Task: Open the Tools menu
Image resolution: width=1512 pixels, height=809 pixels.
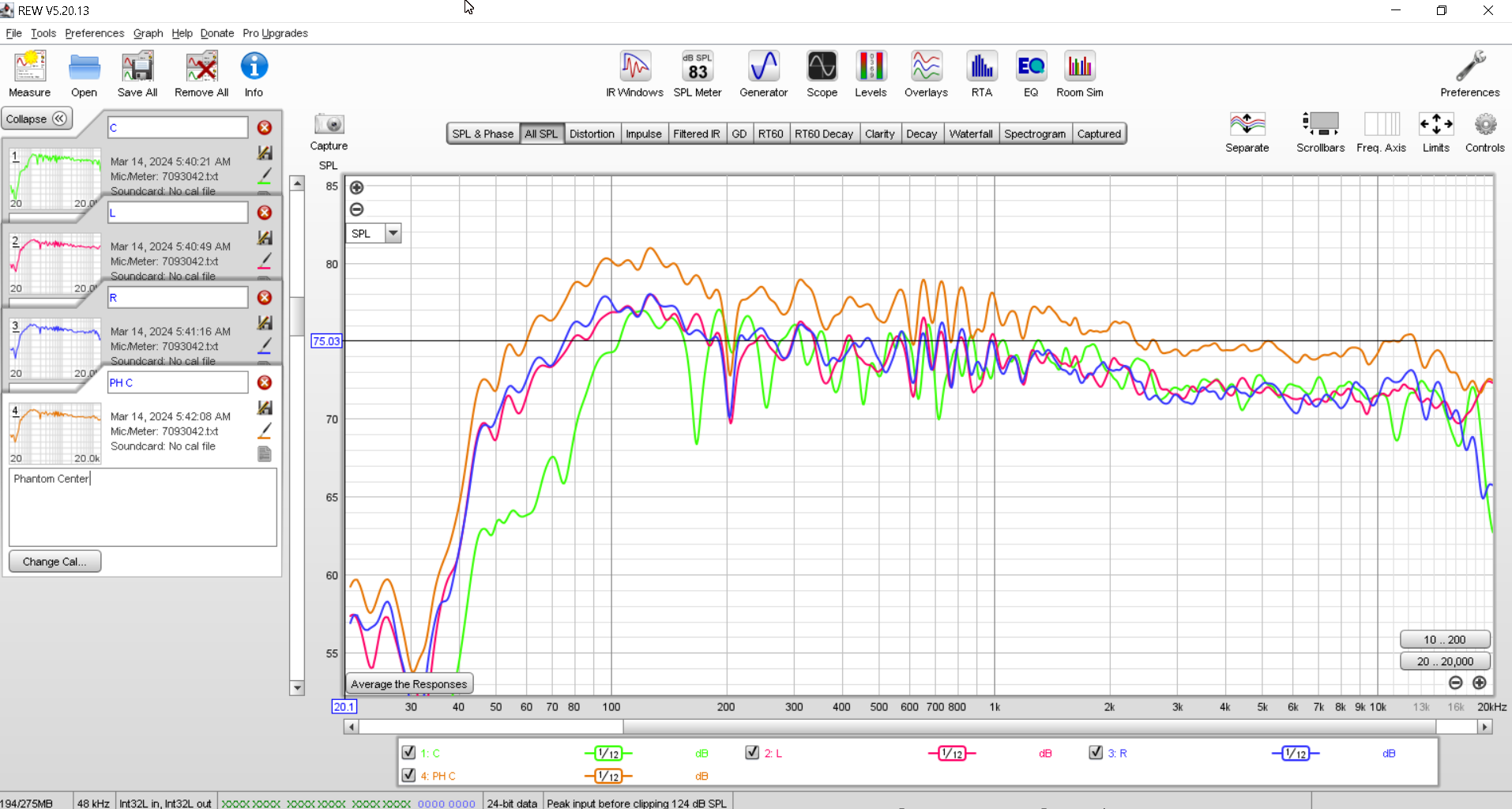Action: pyautogui.click(x=43, y=33)
